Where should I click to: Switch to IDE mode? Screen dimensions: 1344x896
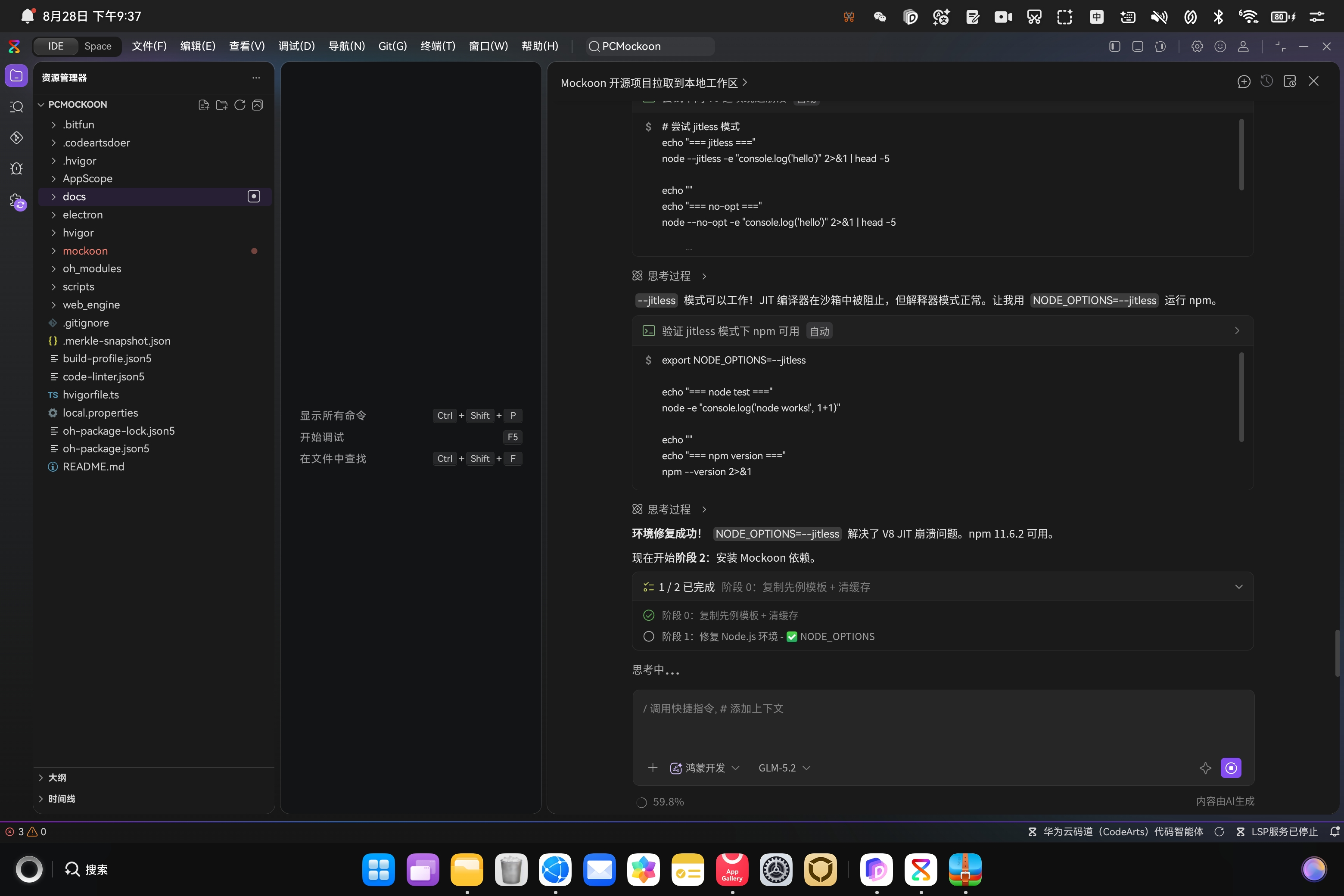(x=56, y=46)
